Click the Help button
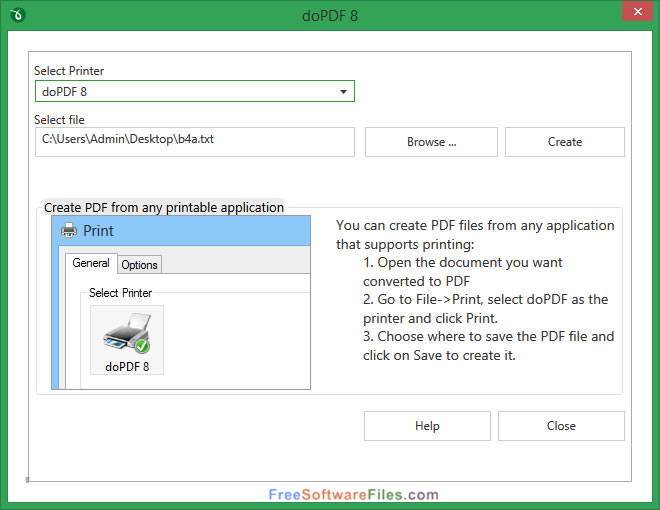The width and height of the screenshot is (660, 510). point(427,426)
